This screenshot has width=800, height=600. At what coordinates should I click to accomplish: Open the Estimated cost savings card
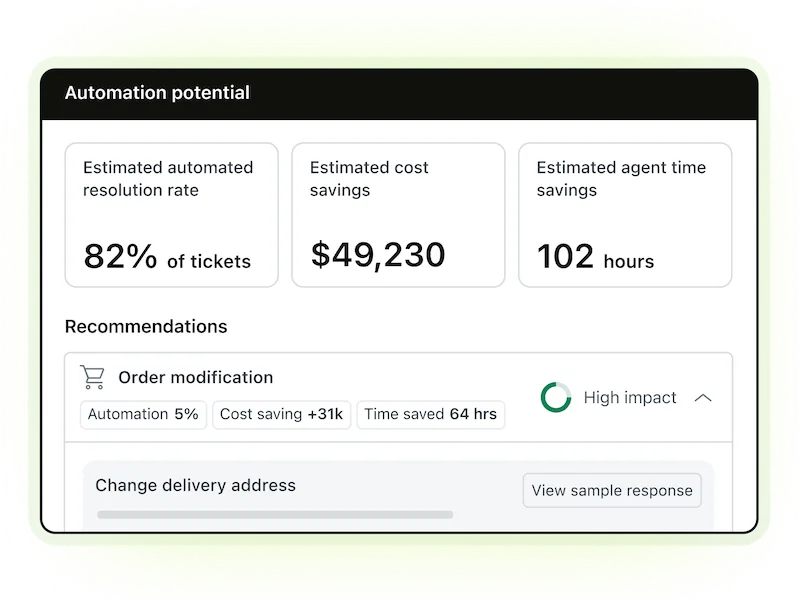pyautogui.click(x=398, y=214)
